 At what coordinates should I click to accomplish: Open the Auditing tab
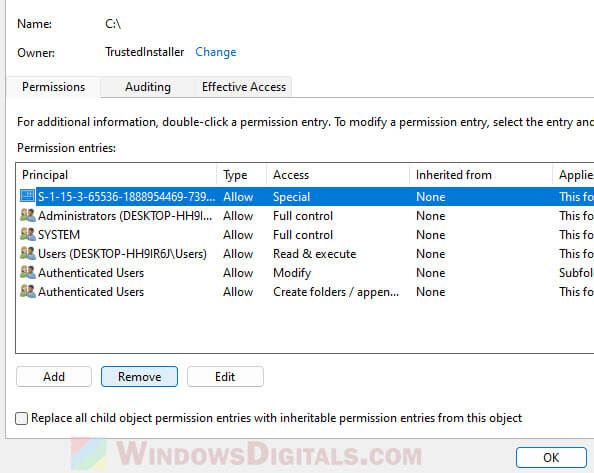(148, 87)
